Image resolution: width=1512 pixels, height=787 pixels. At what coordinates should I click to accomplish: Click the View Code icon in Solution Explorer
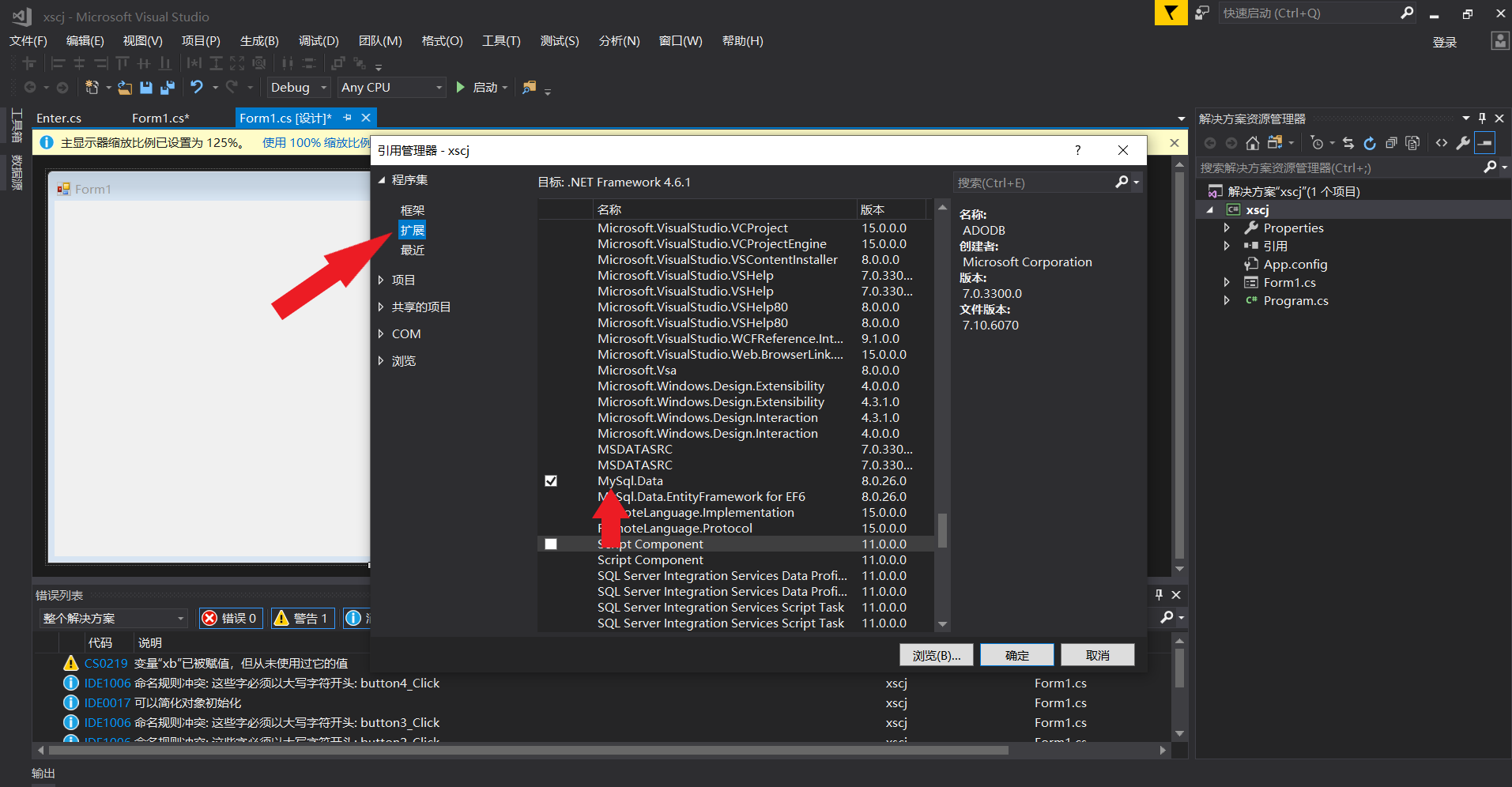coord(1442,143)
